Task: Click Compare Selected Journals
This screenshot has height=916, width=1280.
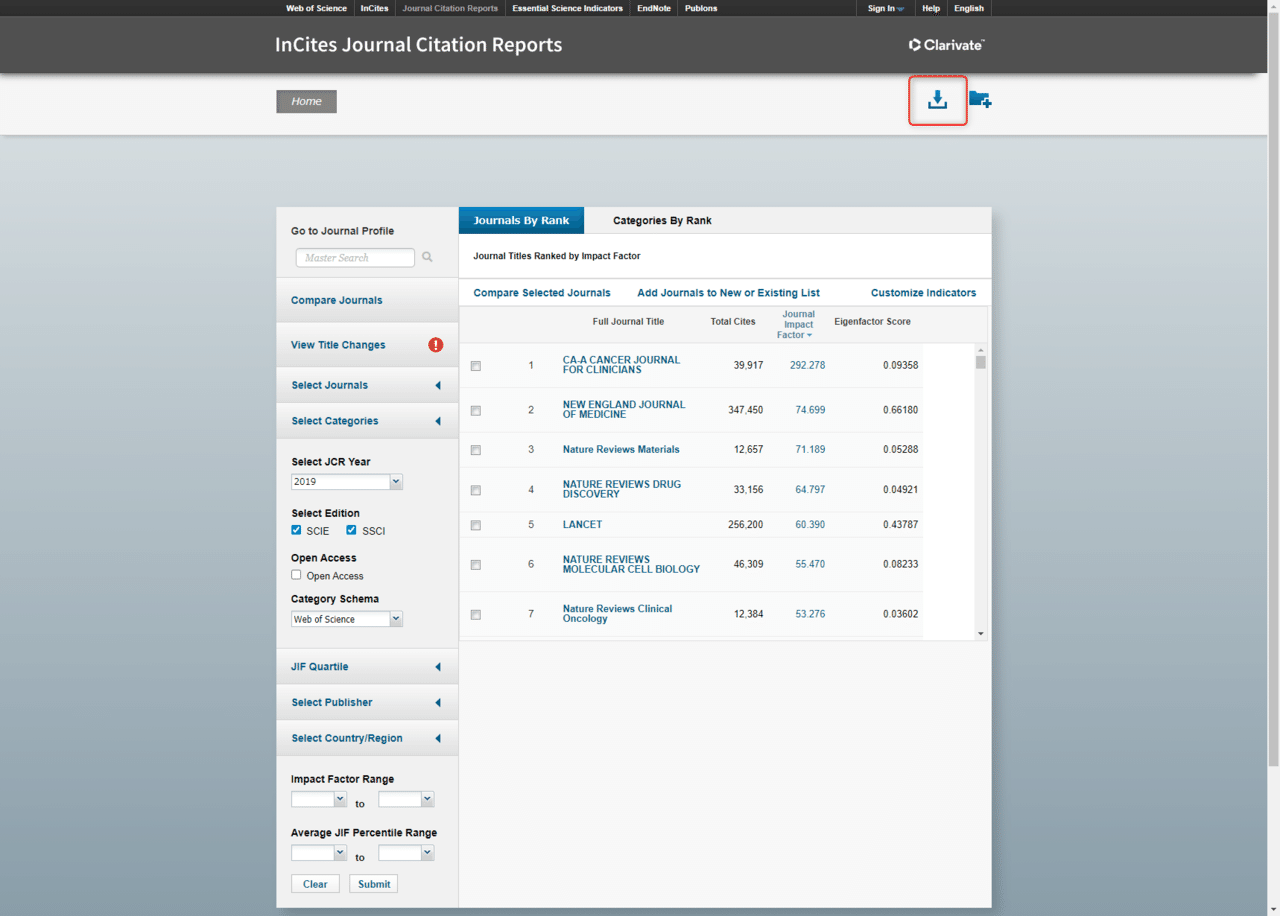Action: (542, 293)
